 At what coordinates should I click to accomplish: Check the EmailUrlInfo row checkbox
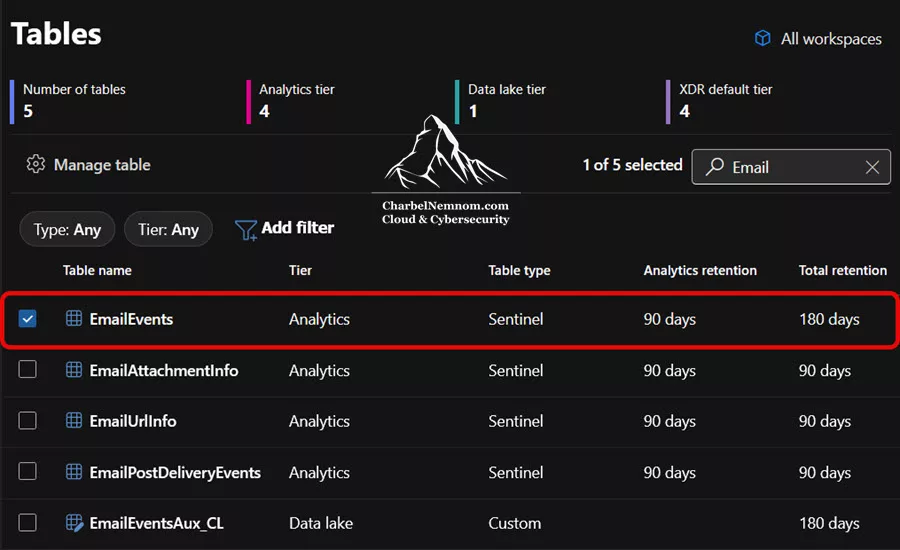click(28, 420)
